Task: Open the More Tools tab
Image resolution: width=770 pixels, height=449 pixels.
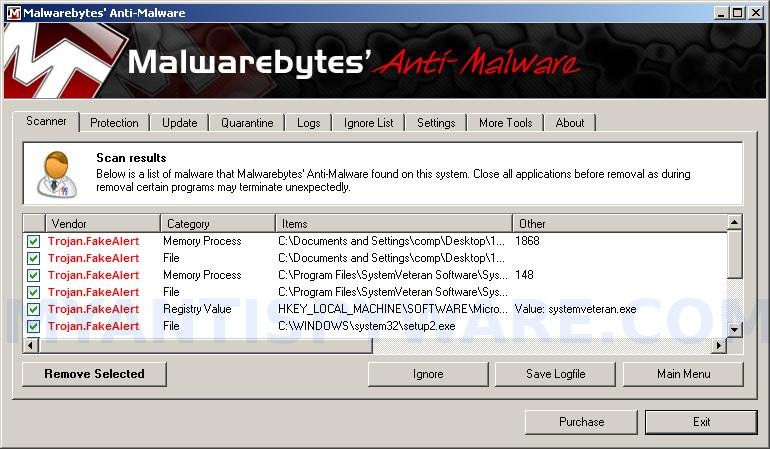Action: (x=505, y=123)
